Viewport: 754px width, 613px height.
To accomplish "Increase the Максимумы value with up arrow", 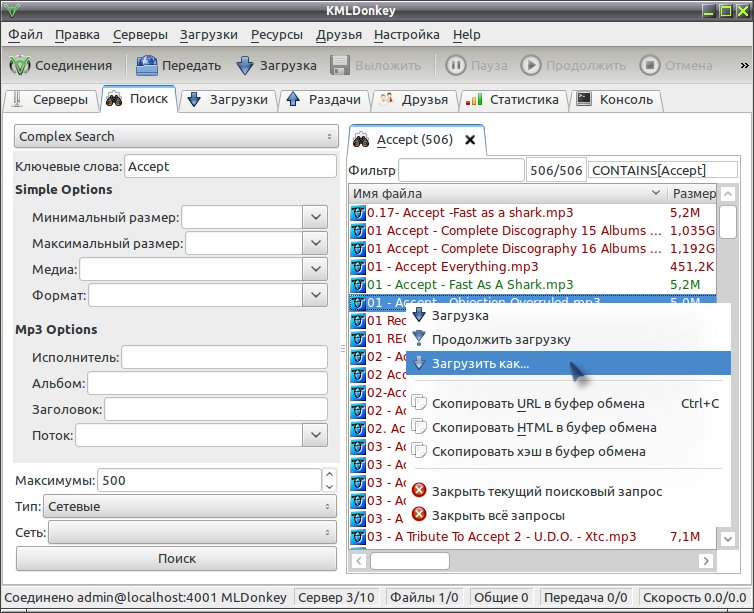I will pos(329,475).
